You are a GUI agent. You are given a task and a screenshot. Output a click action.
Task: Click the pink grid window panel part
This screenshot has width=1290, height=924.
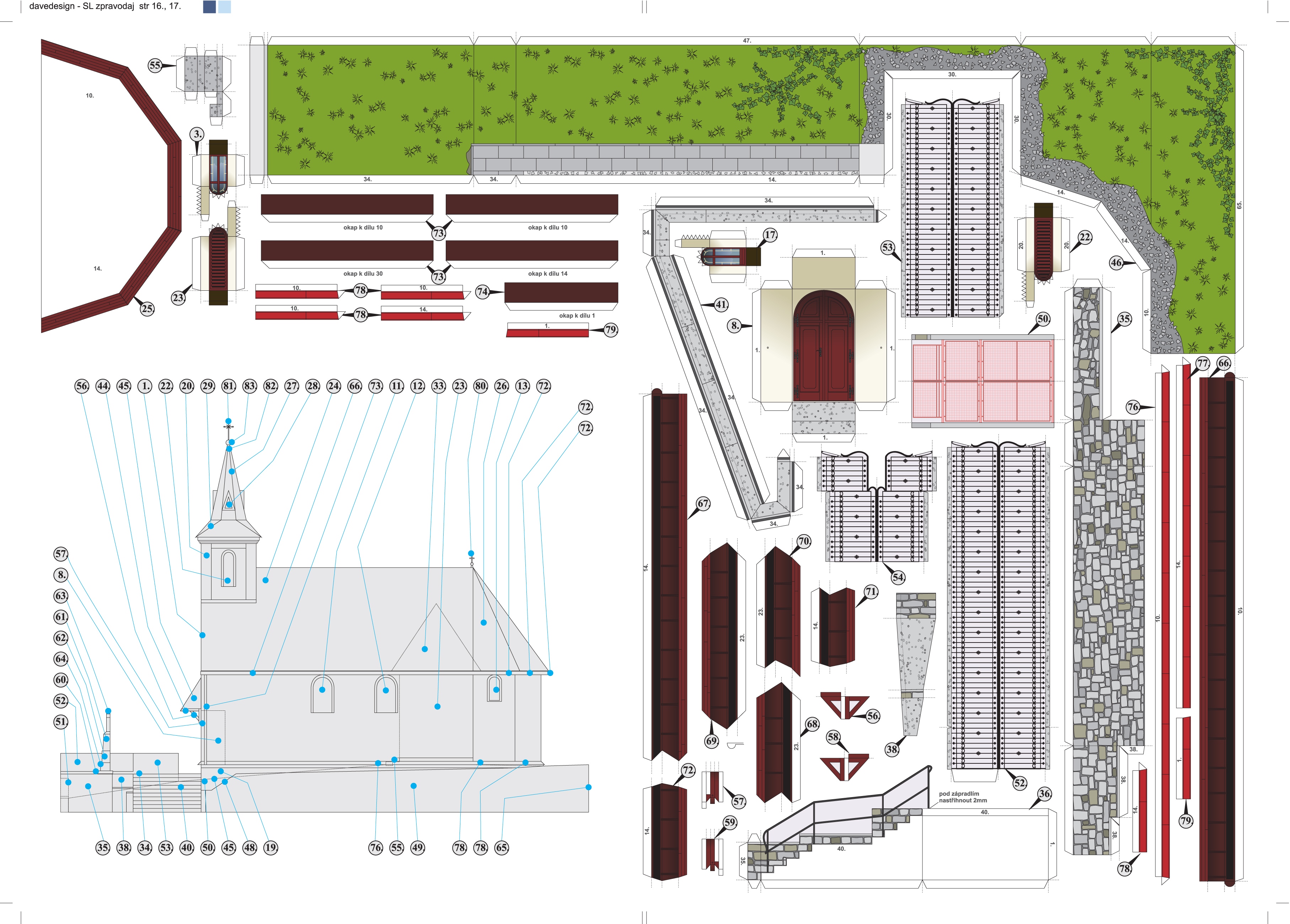point(982,381)
